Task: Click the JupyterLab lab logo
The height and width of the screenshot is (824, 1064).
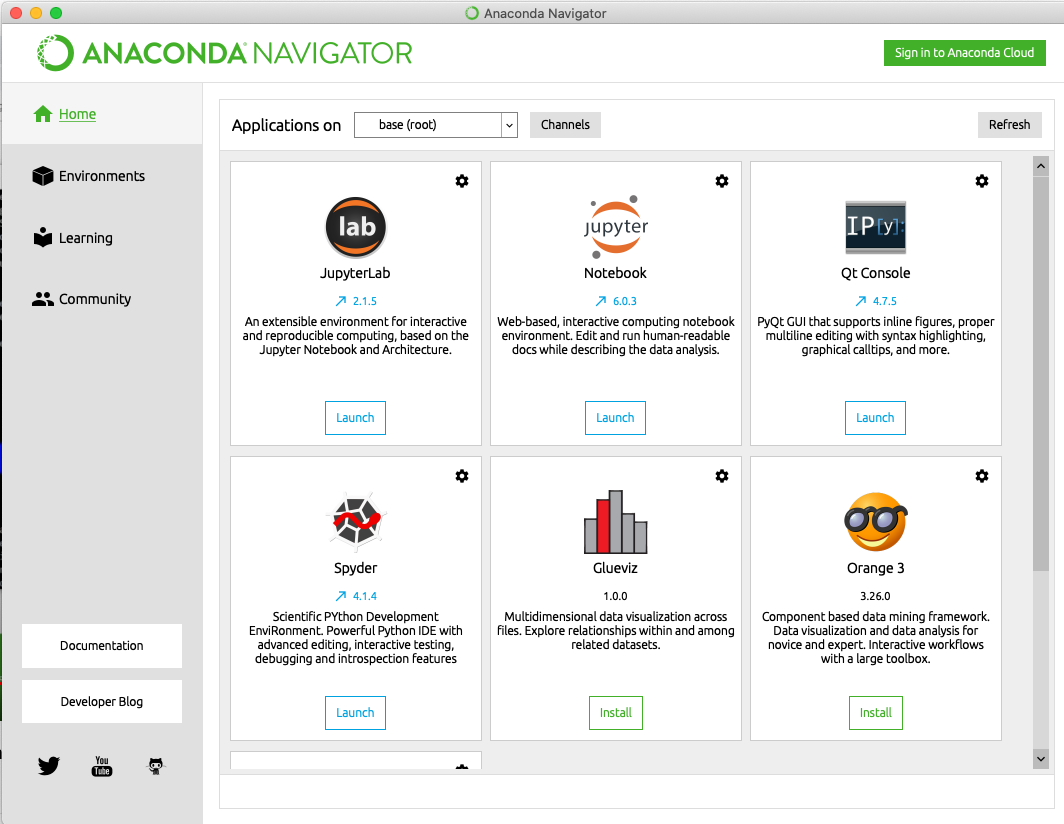Action: click(356, 227)
